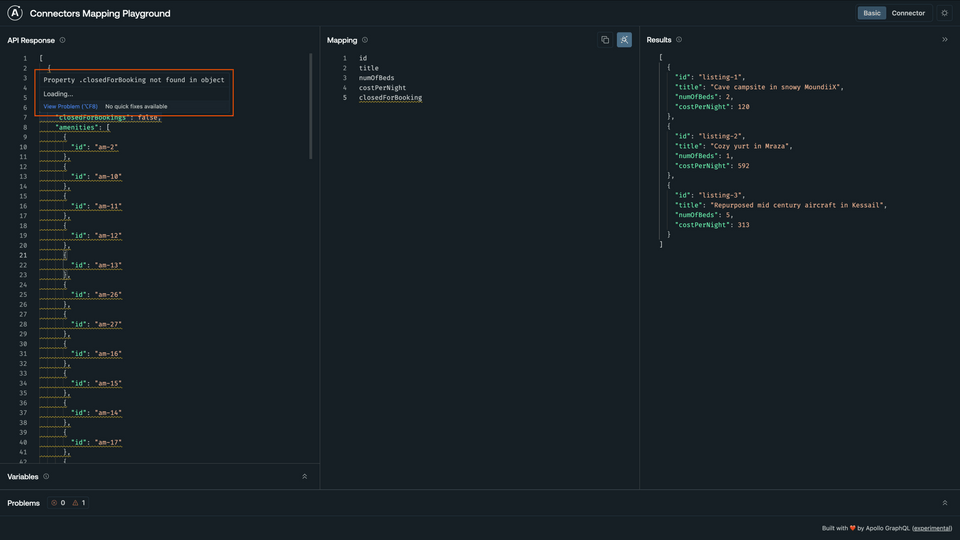960x540 pixels.
Task: Click View Problem in the hover tooltip
Action: pyautogui.click(x=70, y=106)
